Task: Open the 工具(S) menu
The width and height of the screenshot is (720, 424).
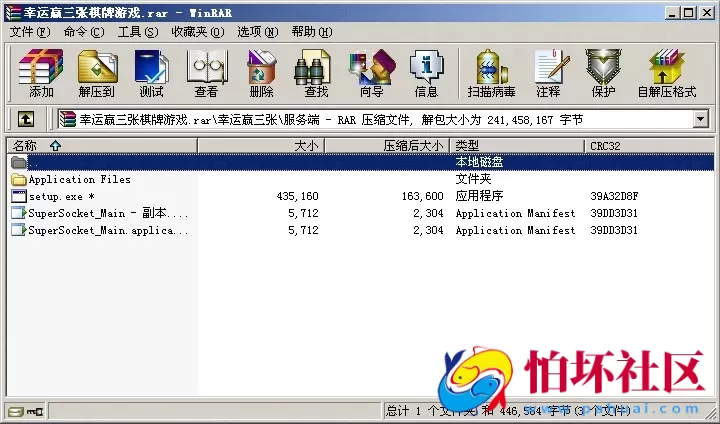Action: [138, 32]
